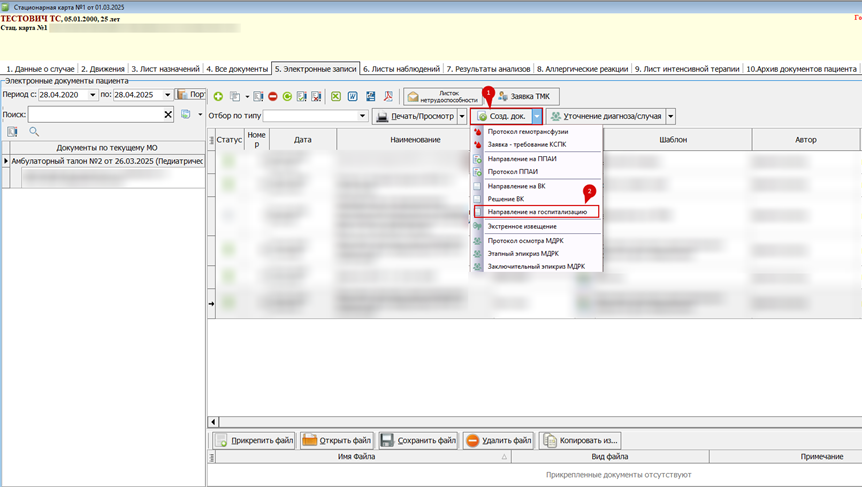Choose Направление на ППАИ menu item
Screen dimensions: 862x487
(537, 159)
